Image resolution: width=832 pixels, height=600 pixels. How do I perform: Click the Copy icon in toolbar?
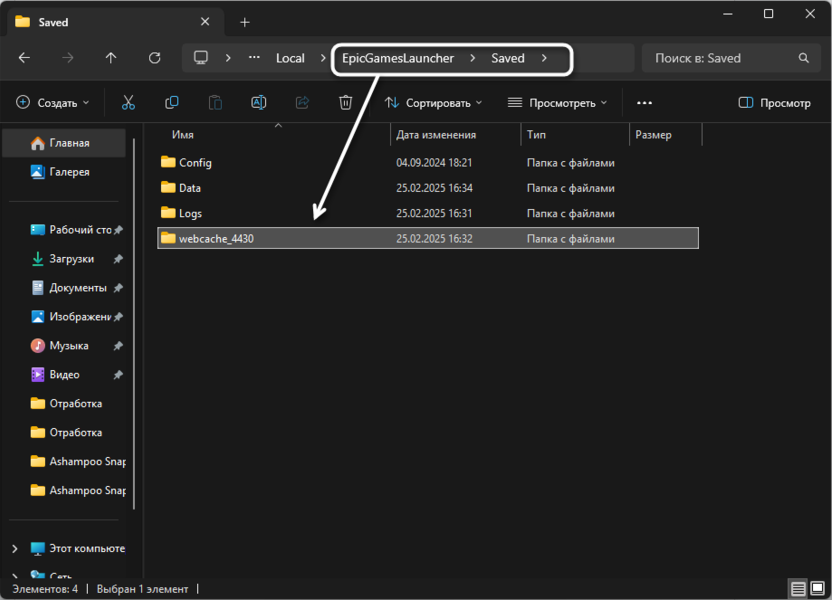coord(172,102)
